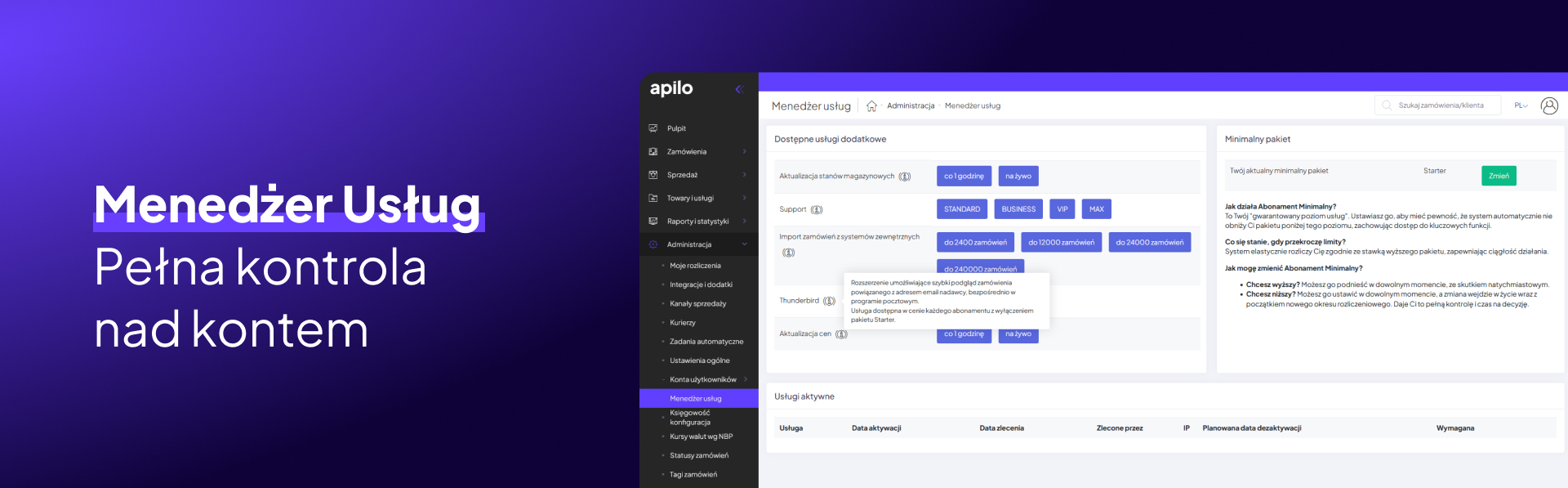Viewport: 1568px width, 488px height.
Task: Open the user profile avatar icon
Action: point(1548,105)
